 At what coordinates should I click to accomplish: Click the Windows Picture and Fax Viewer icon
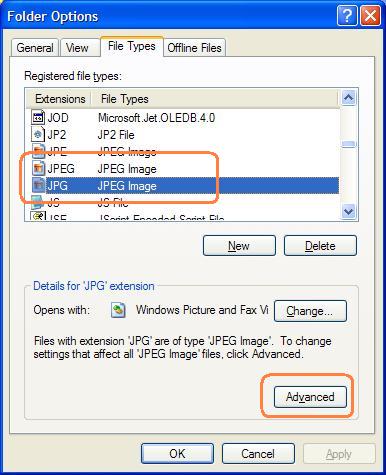coord(118,310)
